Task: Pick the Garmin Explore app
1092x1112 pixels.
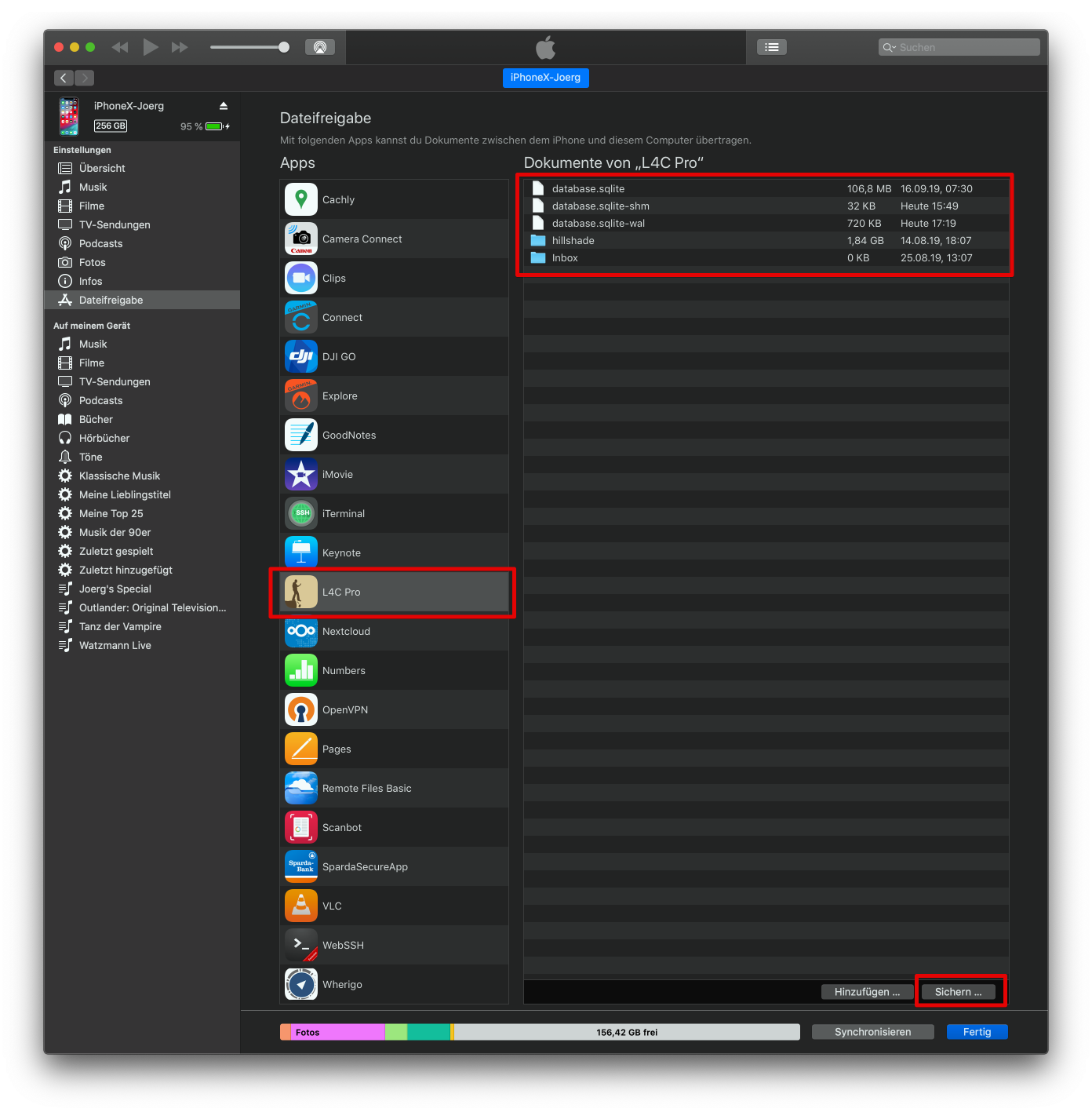Action: (x=394, y=396)
